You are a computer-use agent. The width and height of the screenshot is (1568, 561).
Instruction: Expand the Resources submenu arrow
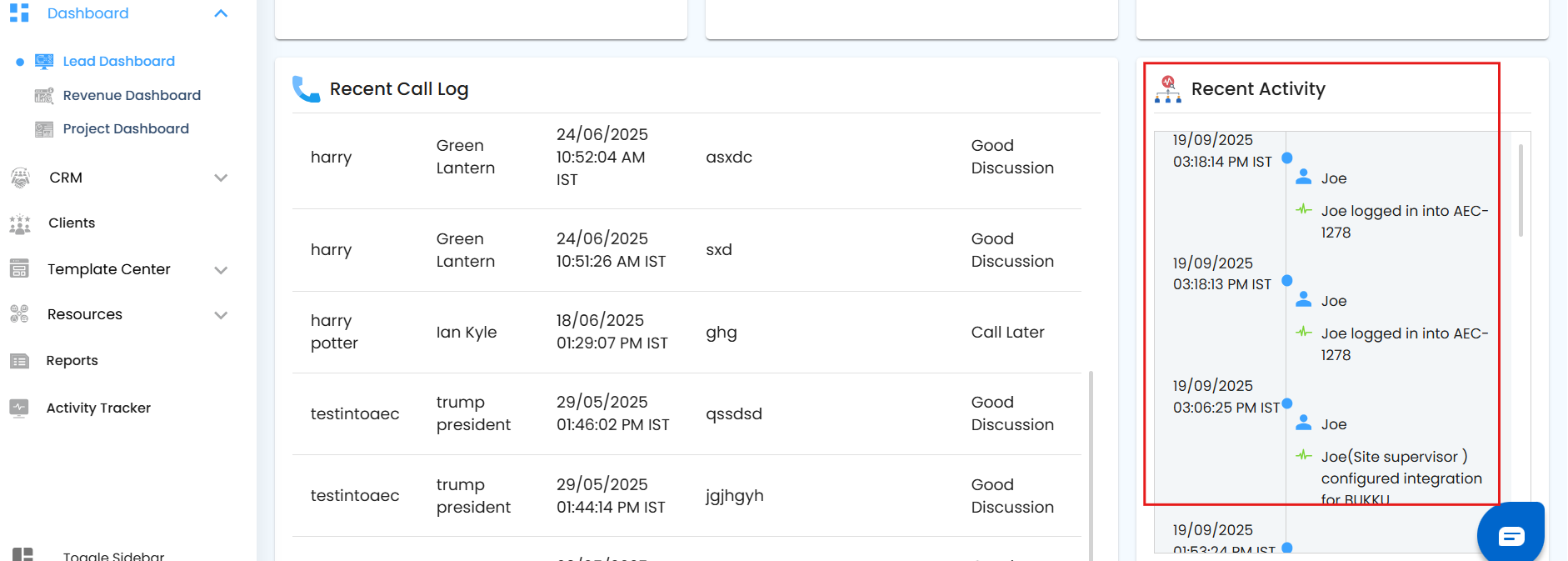(221, 315)
